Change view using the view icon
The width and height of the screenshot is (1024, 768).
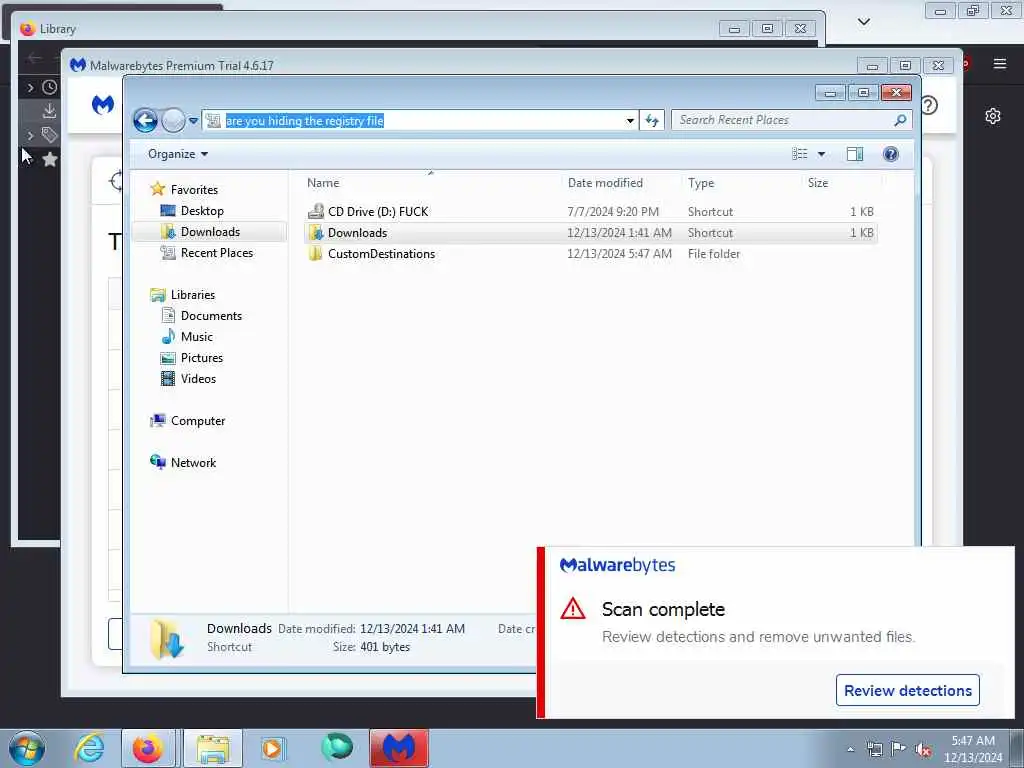pos(799,154)
